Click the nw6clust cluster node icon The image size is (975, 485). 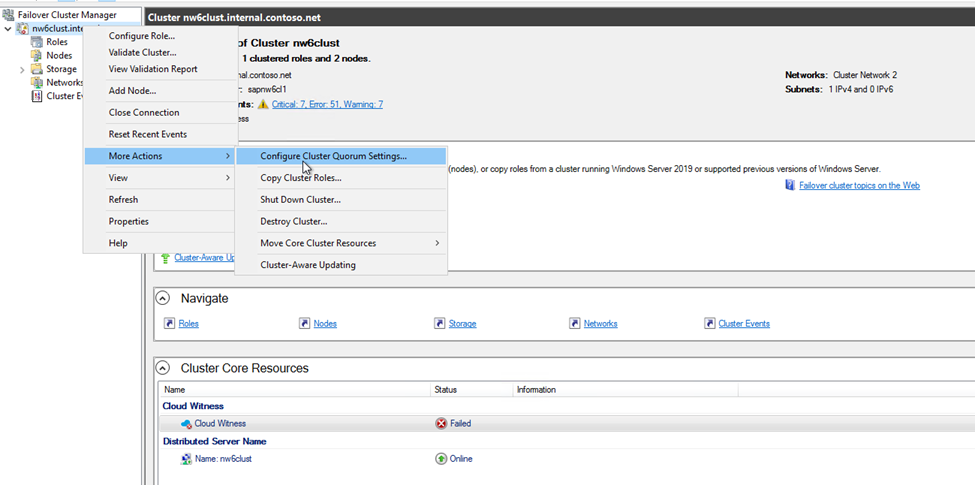[23, 29]
